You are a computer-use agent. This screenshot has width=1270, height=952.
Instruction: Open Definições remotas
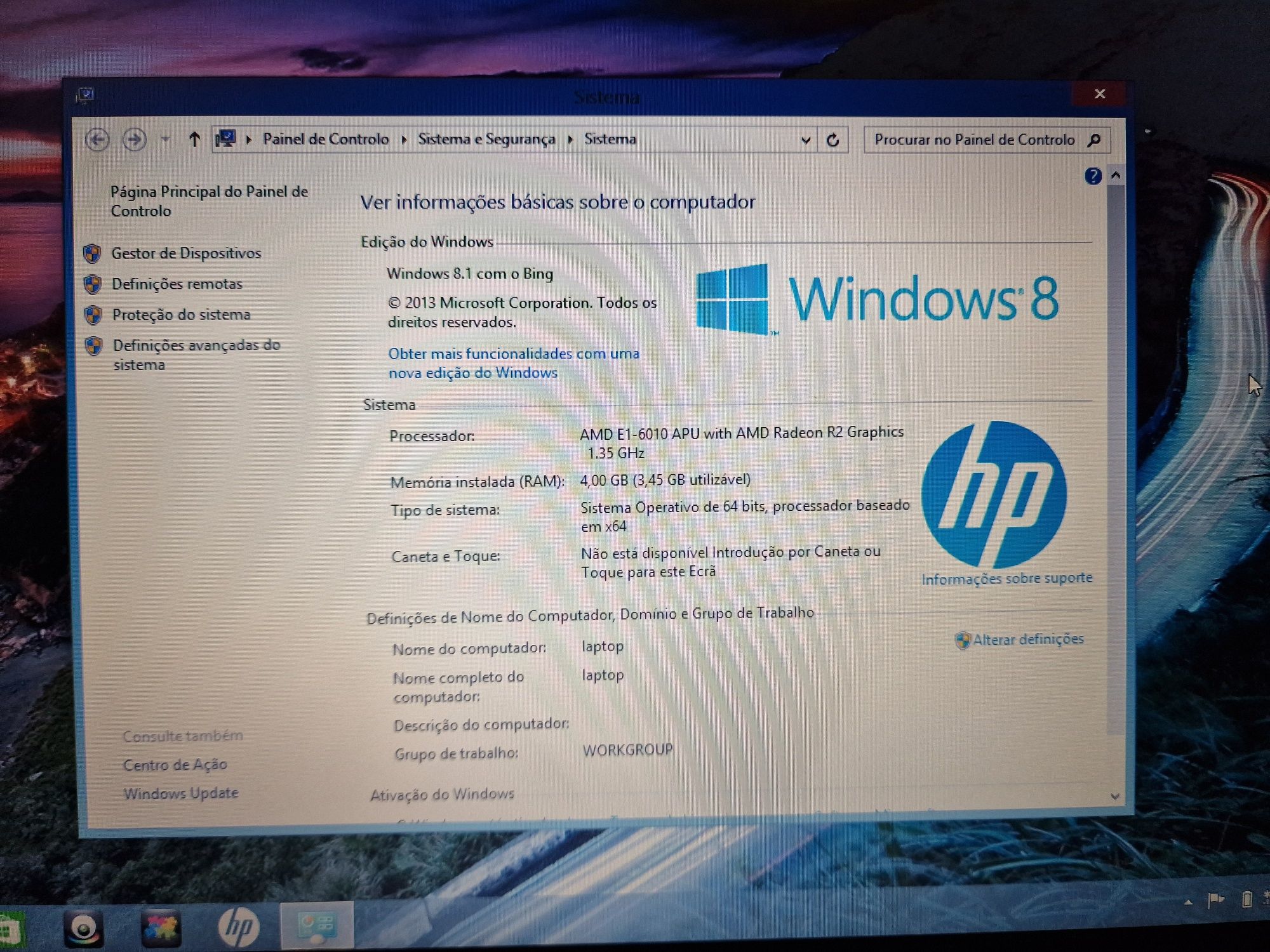click(177, 284)
